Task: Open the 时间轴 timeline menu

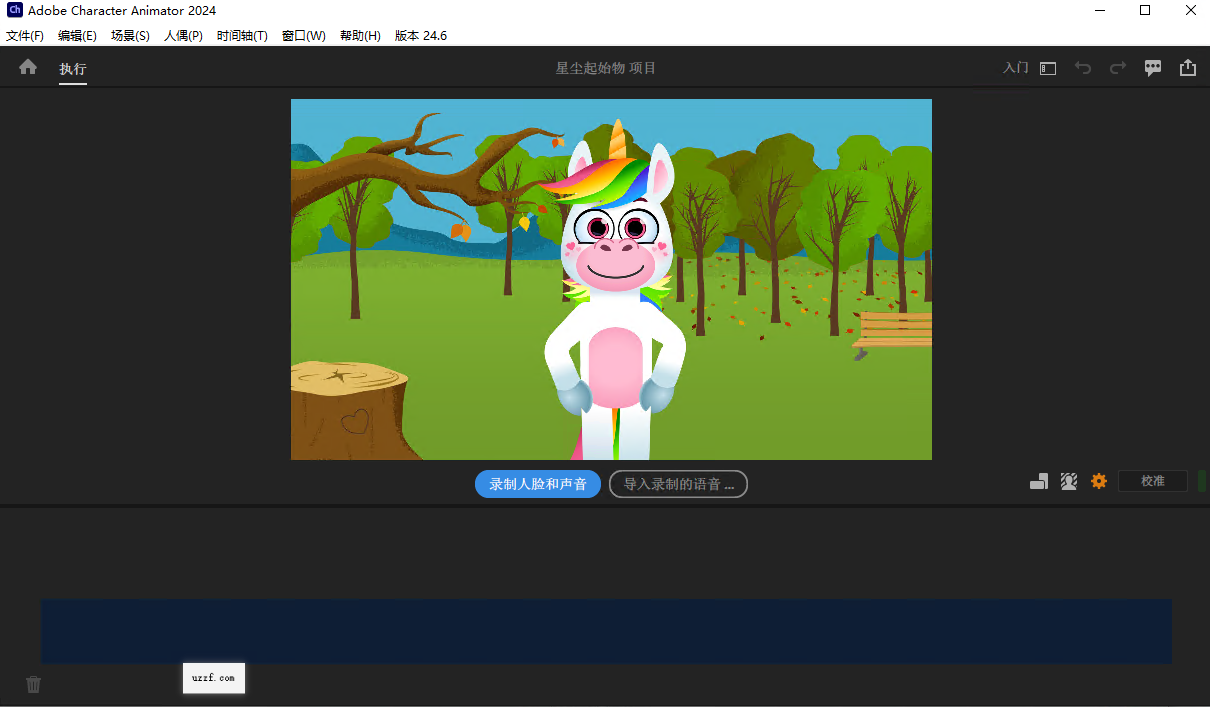Action: (242, 35)
